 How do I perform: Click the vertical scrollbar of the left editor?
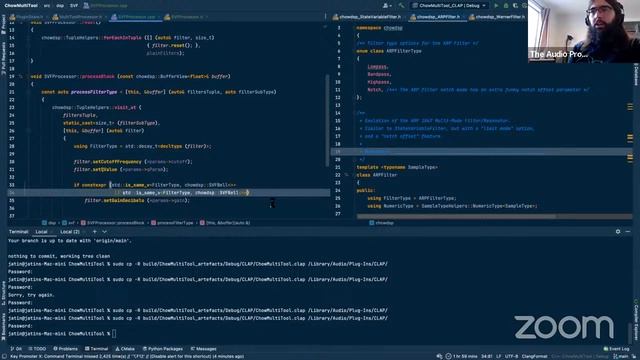coord(327,120)
